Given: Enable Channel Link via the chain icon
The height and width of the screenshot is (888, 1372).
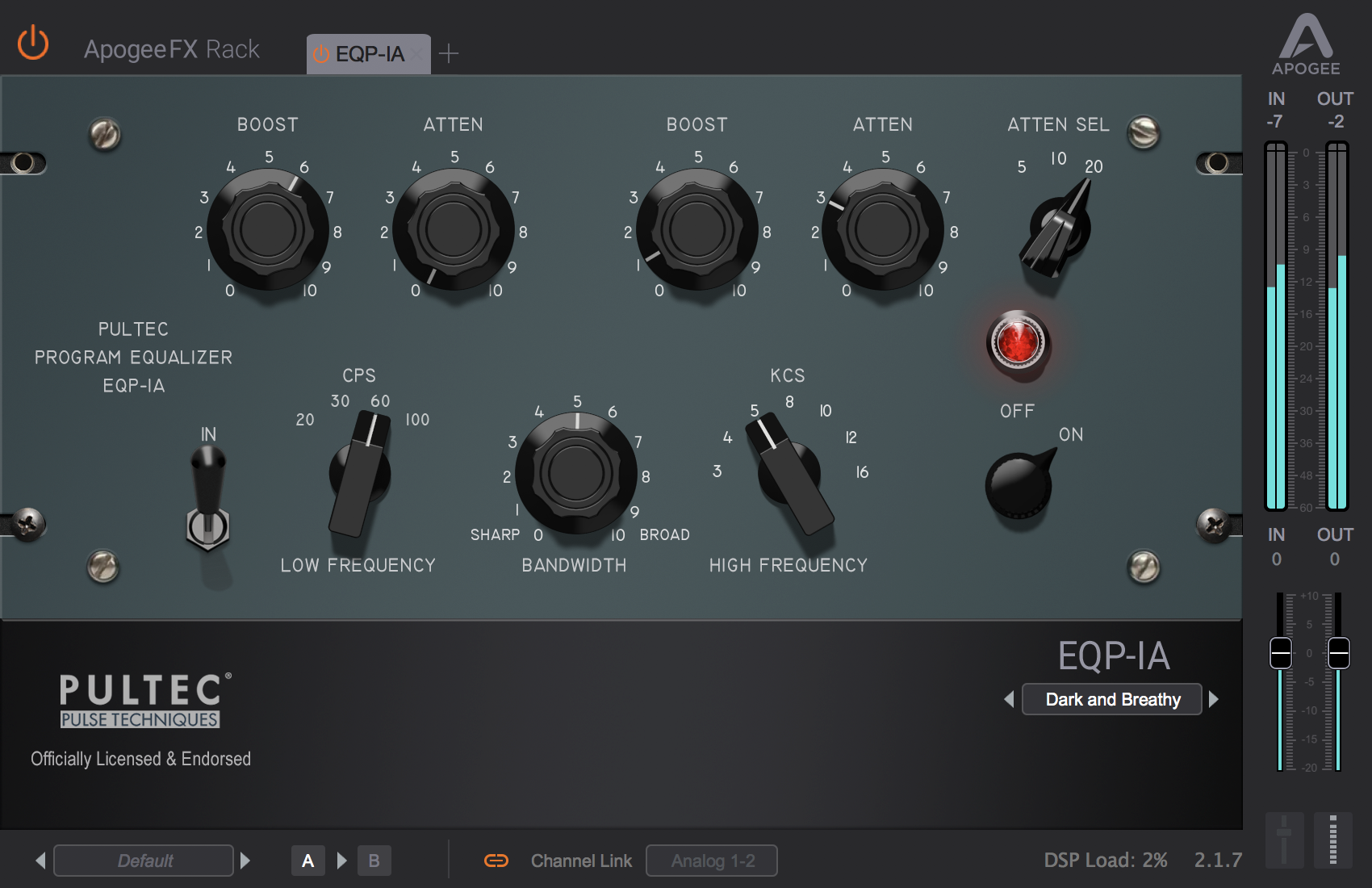Looking at the screenshot, I should point(498,861).
